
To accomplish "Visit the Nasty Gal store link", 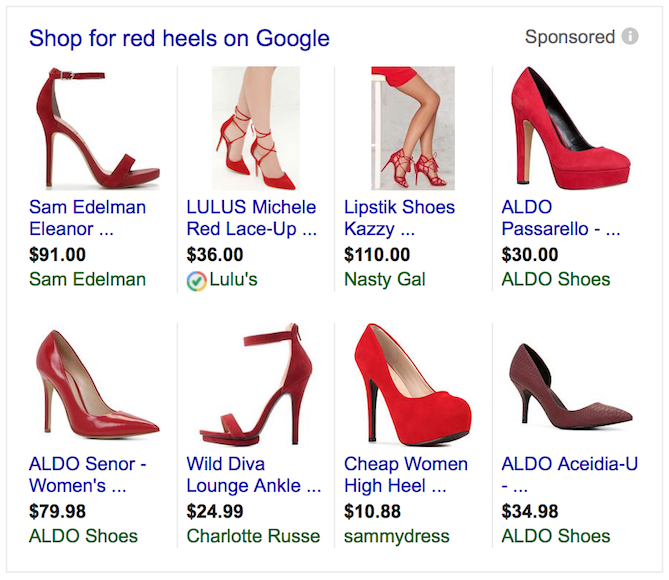I will coord(384,280).
